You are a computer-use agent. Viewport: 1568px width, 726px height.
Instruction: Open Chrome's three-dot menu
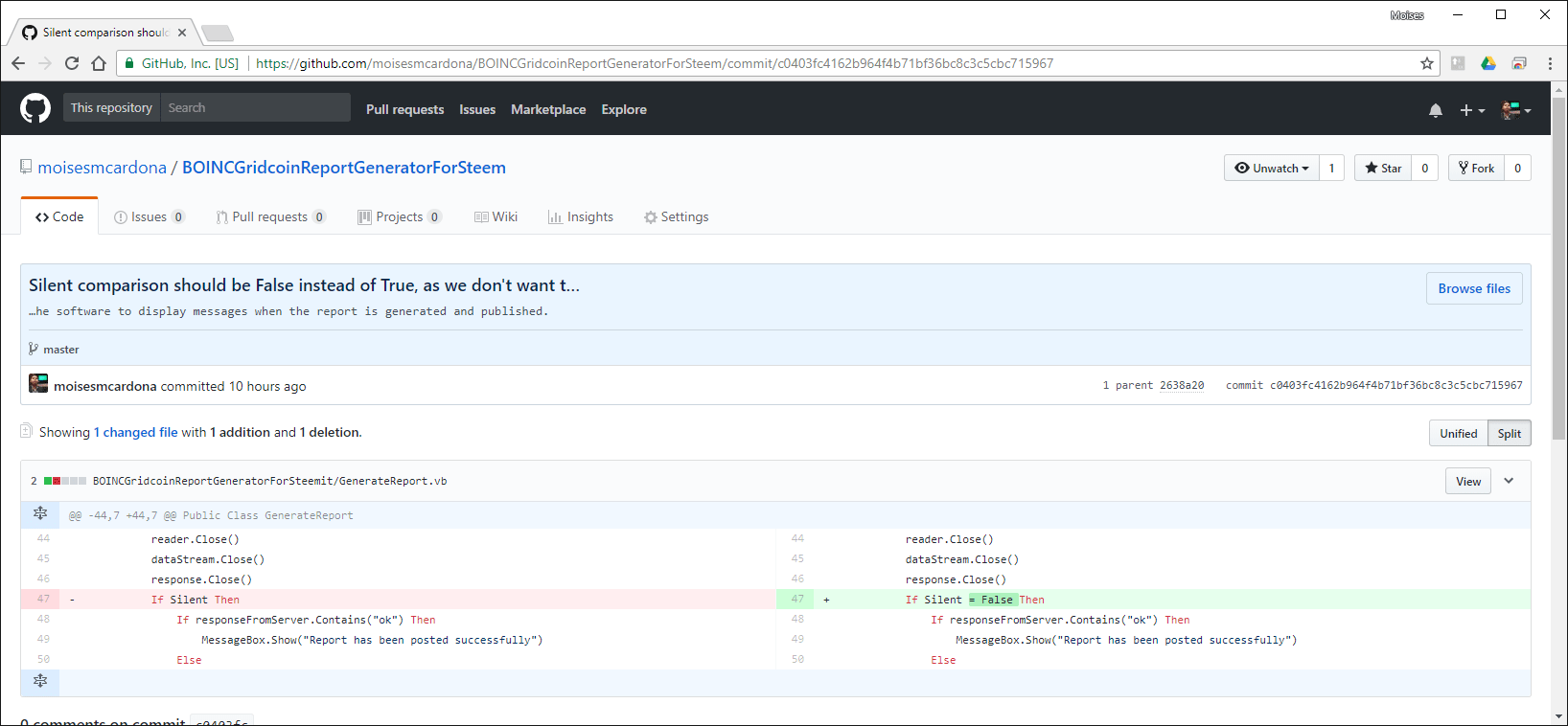[x=1550, y=63]
